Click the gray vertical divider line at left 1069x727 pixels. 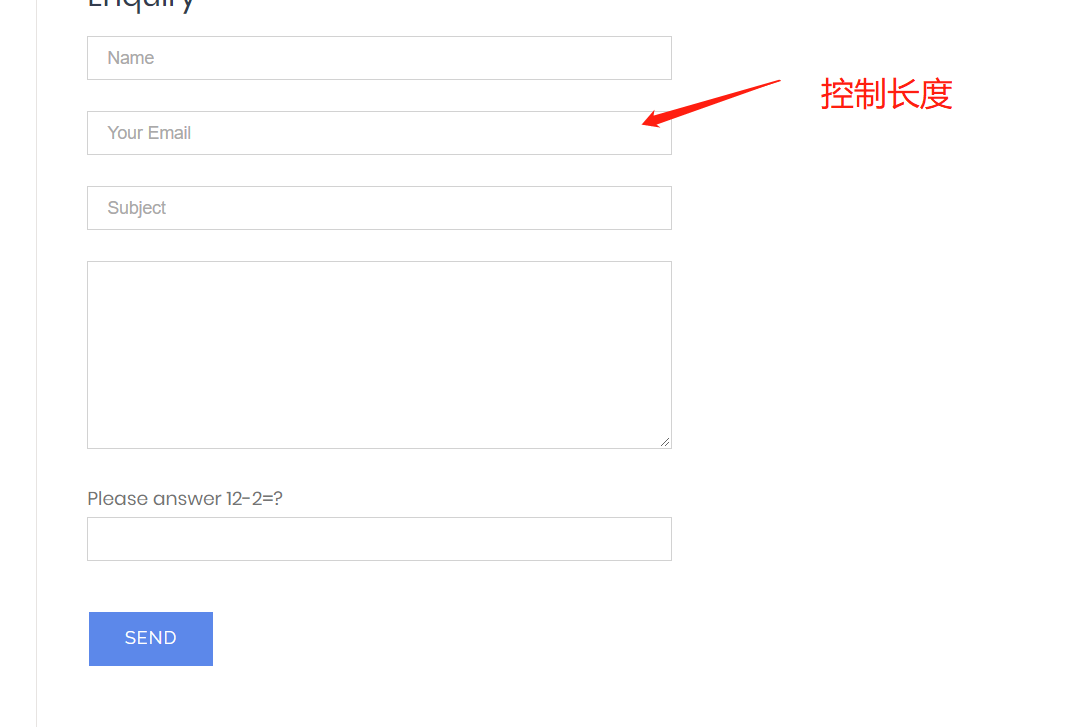[36, 364]
